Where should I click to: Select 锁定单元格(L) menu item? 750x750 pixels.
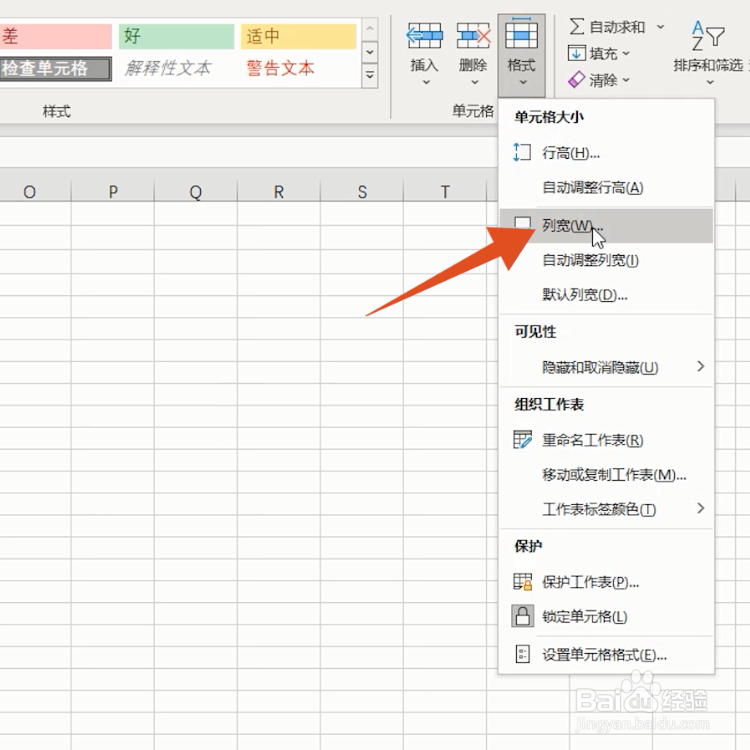(x=606, y=617)
